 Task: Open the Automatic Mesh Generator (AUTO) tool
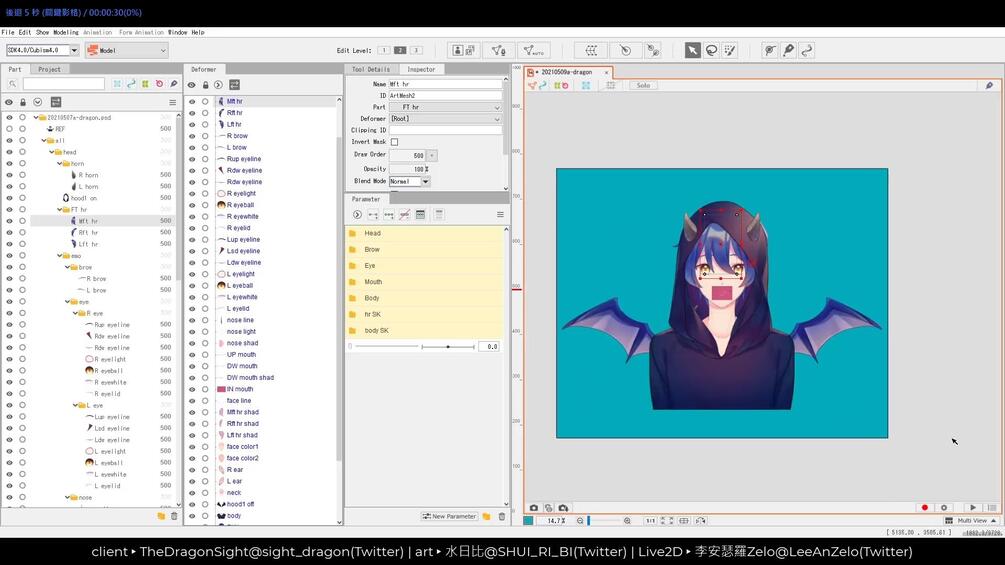coord(533,51)
